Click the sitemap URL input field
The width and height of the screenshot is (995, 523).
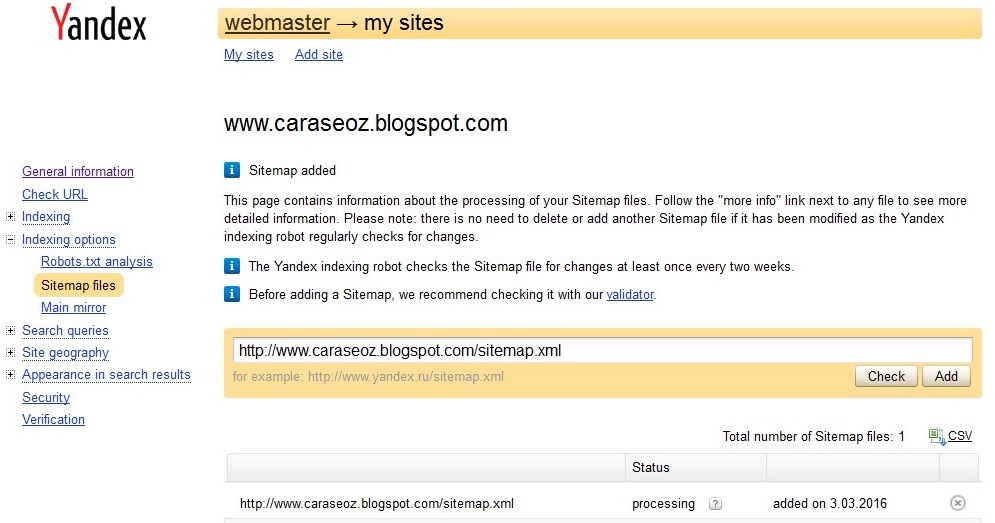click(602, 351)
